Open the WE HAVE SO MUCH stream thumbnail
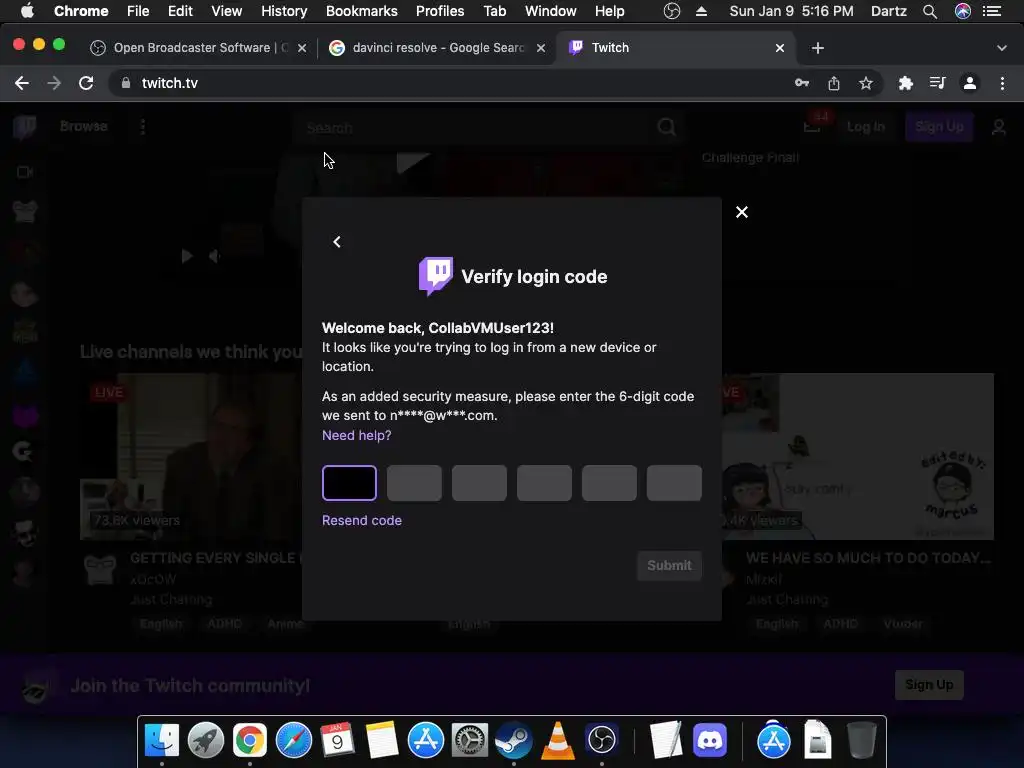Viewport: 1024px width, 768px height. (858, 456)
